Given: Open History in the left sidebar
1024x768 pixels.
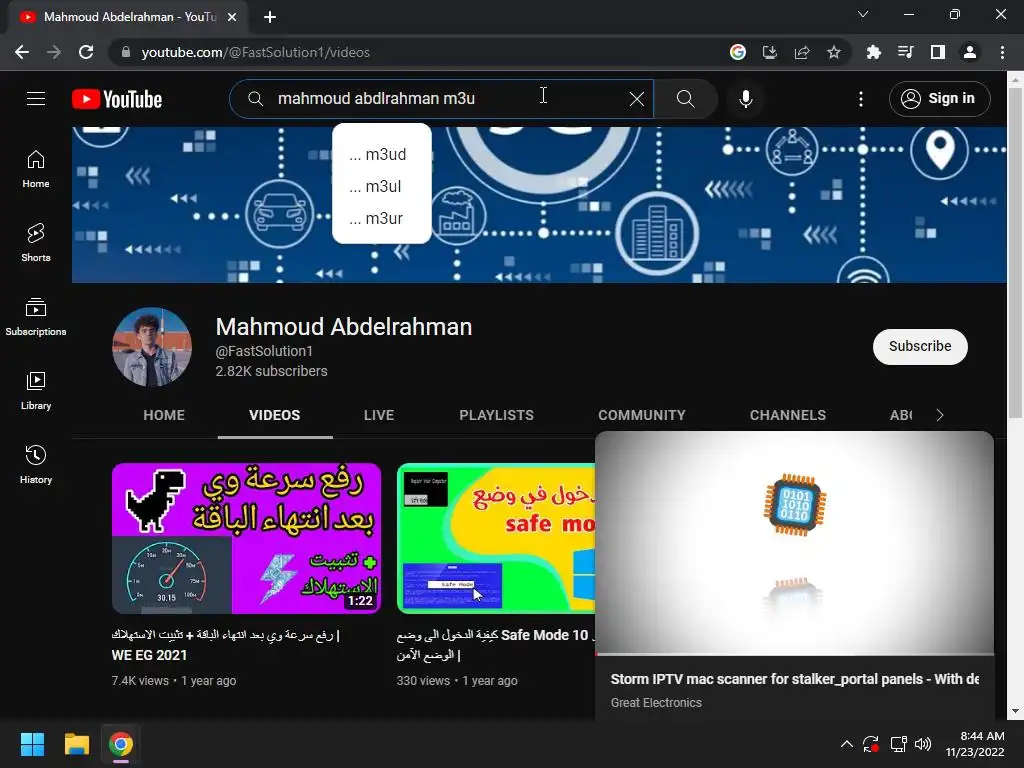Looking at the screenshot, I should coord(36,464).
